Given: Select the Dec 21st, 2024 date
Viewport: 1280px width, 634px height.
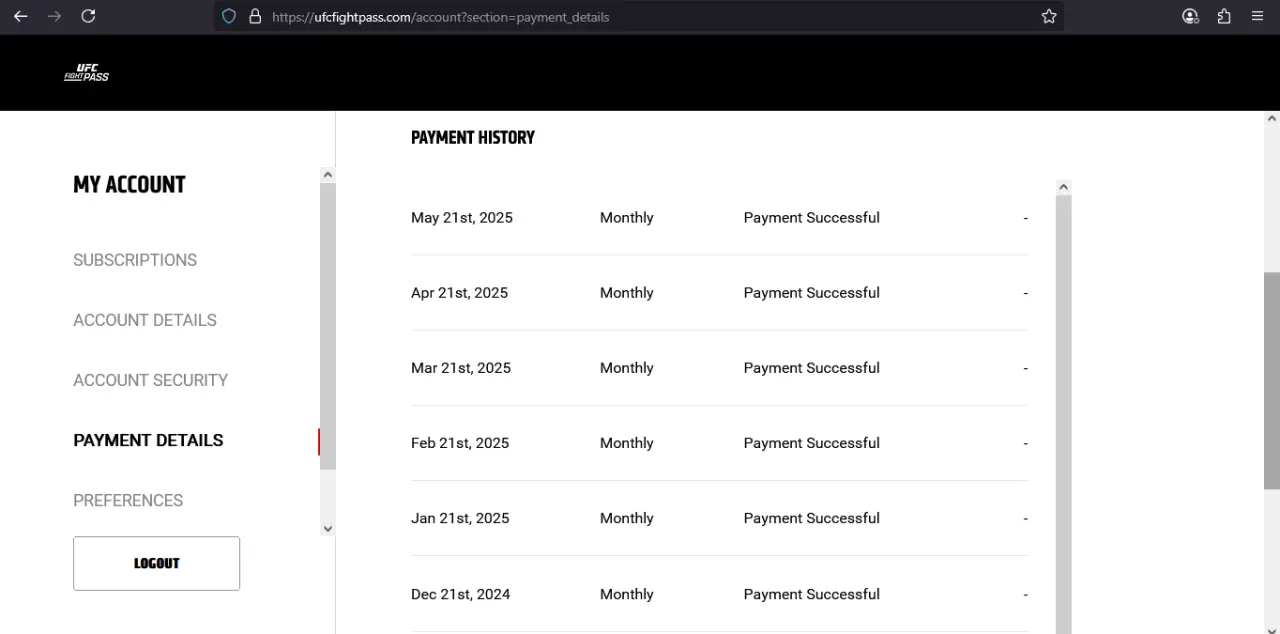Looking at the screenshot, I should coord(460,594).
